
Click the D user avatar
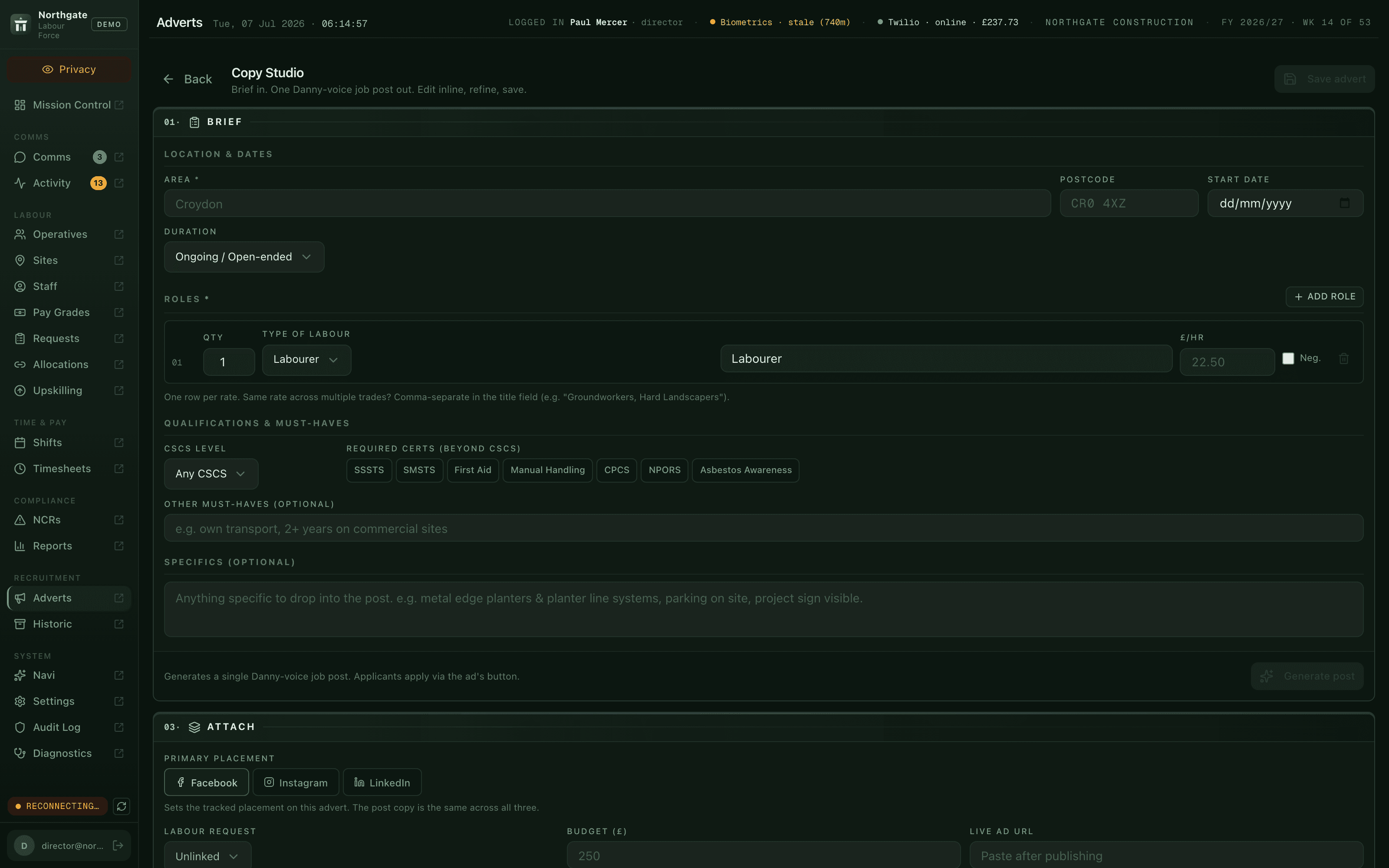click(x=24, y=845)
